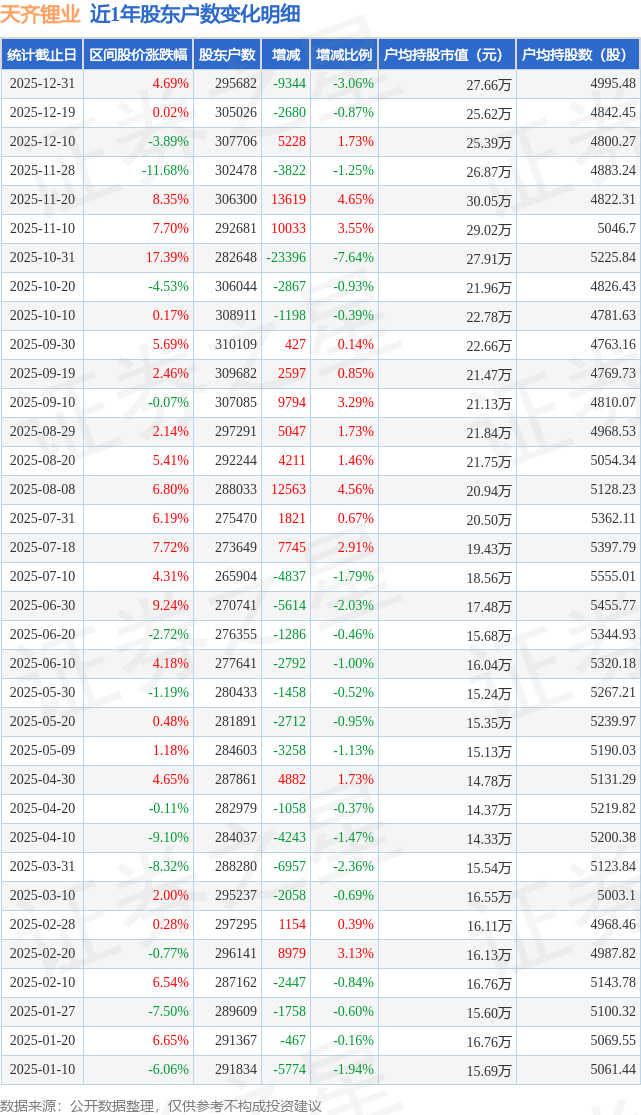This screenshot has width=641, height=1115.
Task: Select the 增减 column header
Action: [x=285, y=55]
